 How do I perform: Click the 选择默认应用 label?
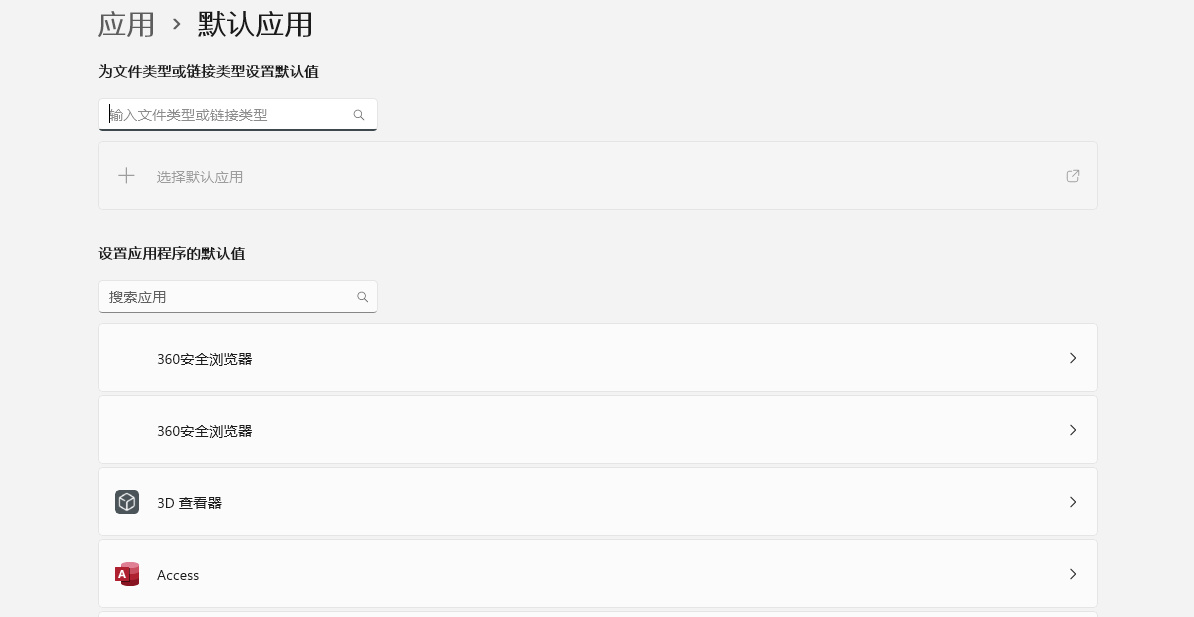(200, 177)
